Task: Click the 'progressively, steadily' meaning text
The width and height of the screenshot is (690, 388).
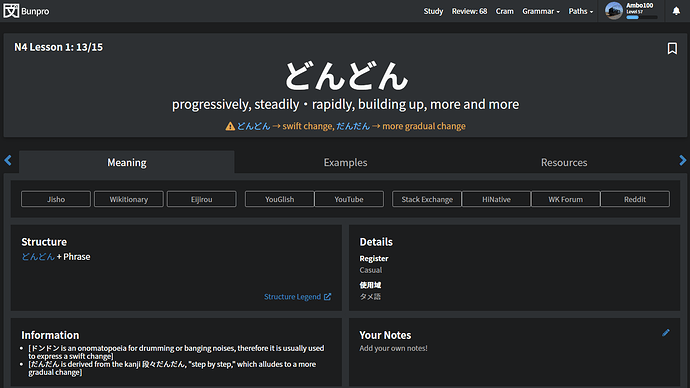Action: point(235,105)
